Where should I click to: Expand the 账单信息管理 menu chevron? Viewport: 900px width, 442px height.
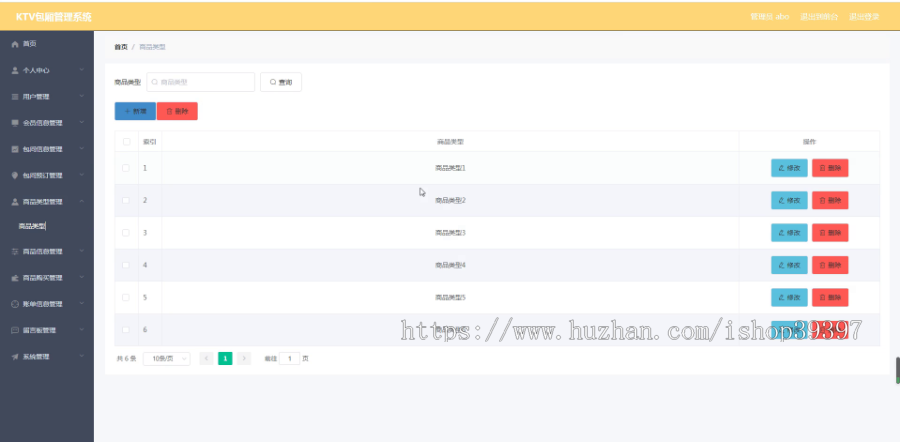[82, 304]
